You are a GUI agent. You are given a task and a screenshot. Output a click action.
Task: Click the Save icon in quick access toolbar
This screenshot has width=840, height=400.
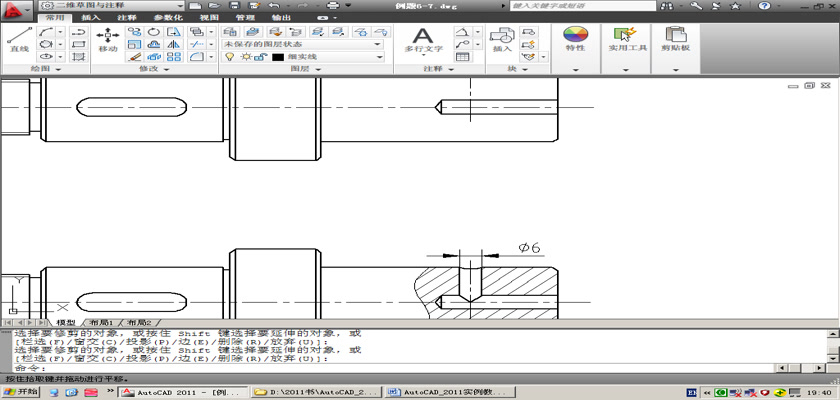coord(232,6)
